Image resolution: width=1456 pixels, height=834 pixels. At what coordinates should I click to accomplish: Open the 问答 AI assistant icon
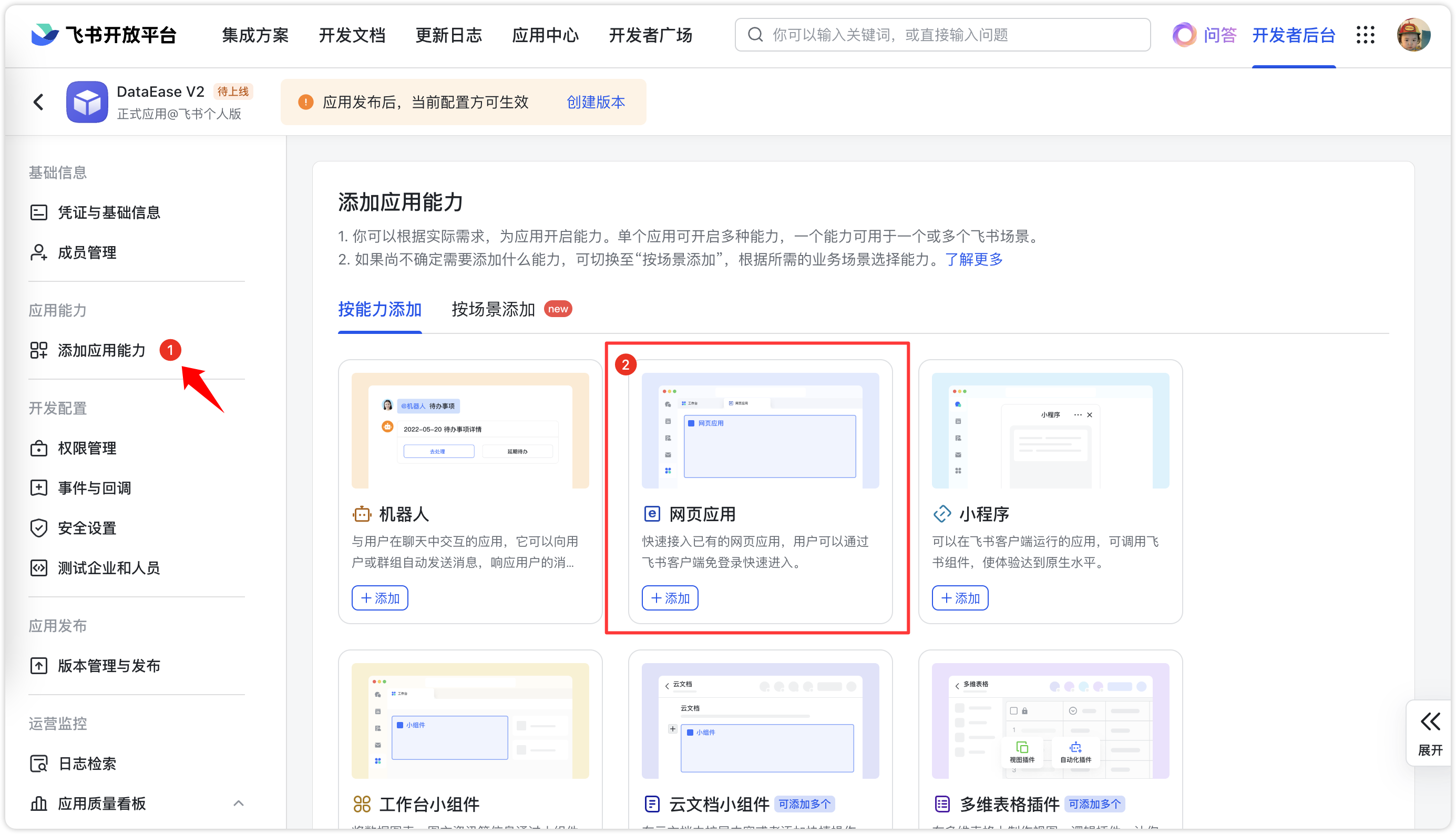pyautogui.click(x=1184, y=35)
